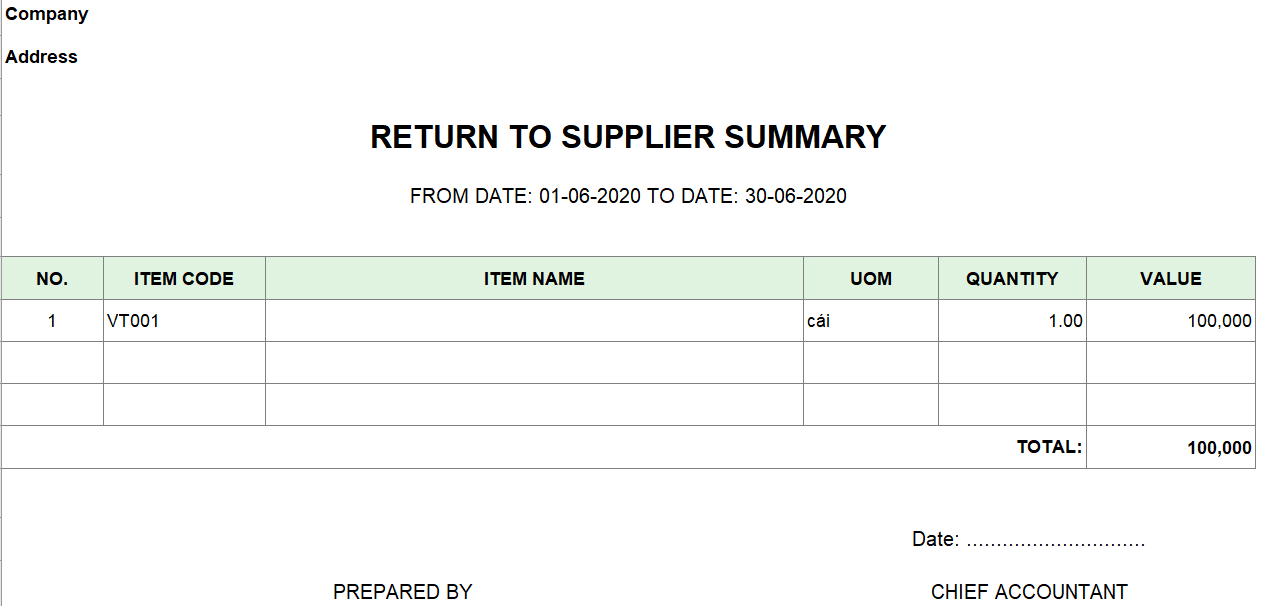Viewport: 1269px width, 606px height.
Task: Click the CHIEF ACCOUNTANT signature label
Action: tap(1029, 592)
